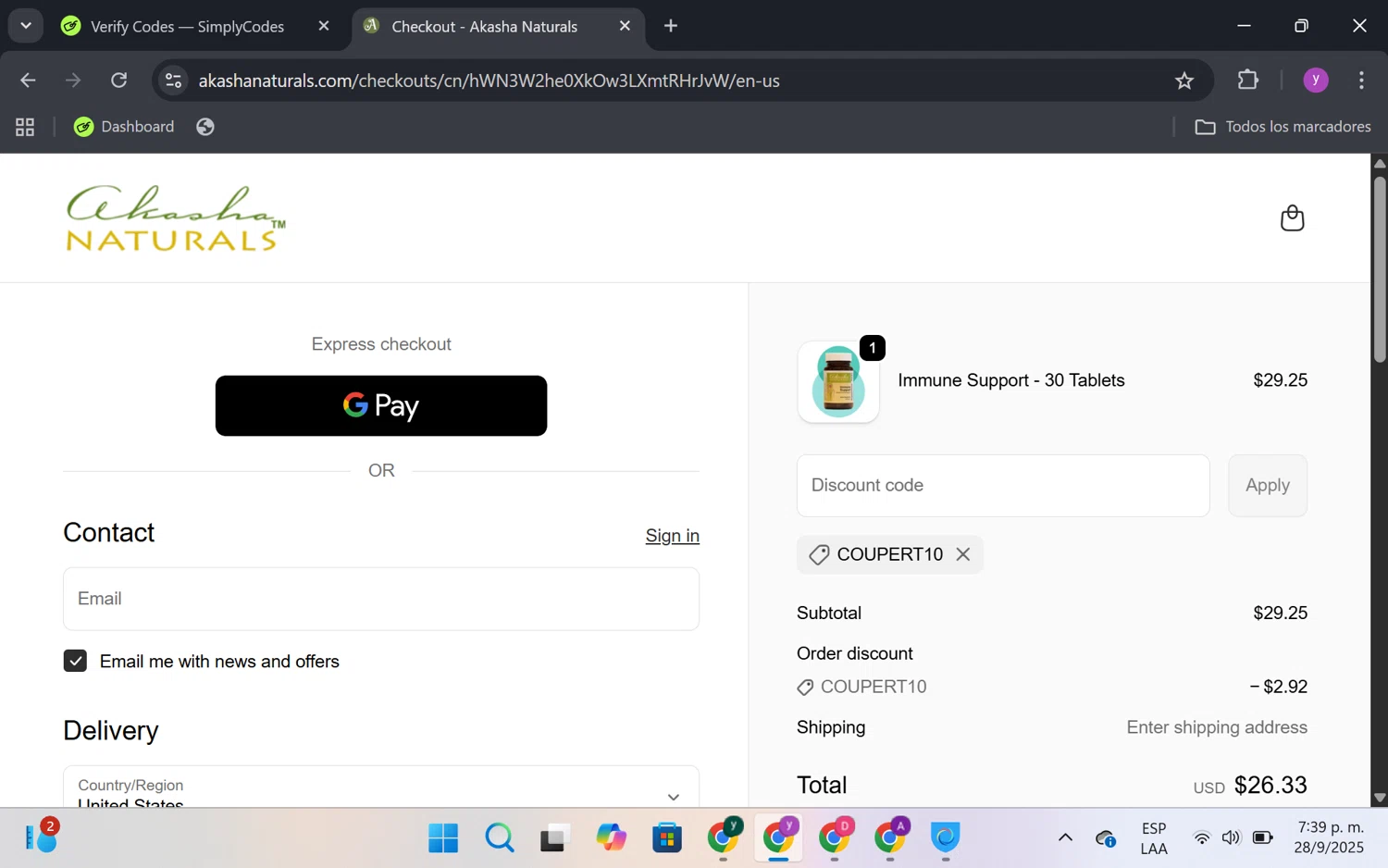Focus the Discount code field

pyautogui.click(x=1003, y=485)
